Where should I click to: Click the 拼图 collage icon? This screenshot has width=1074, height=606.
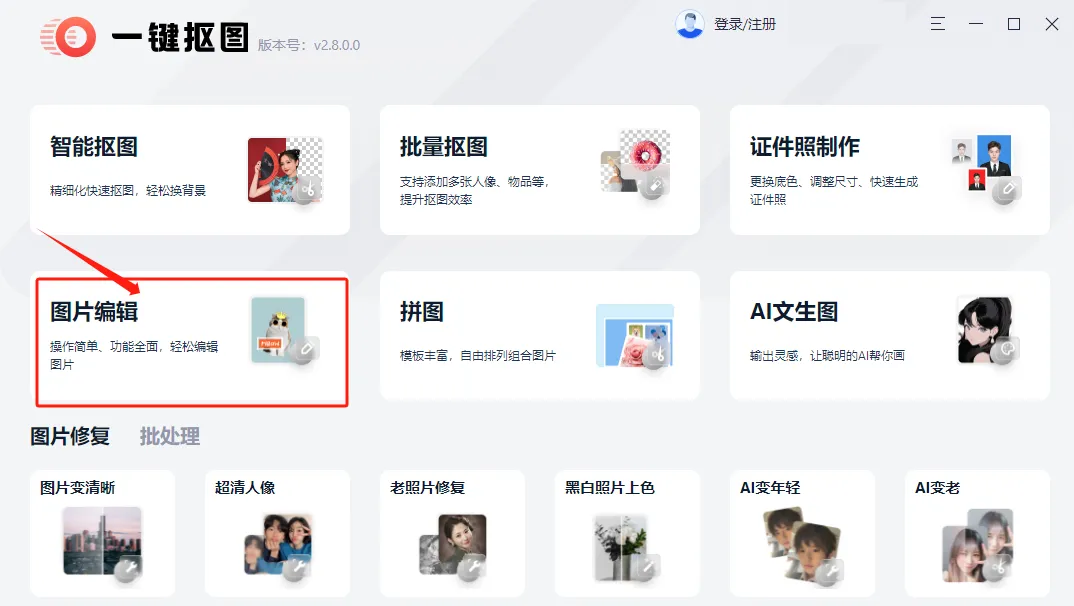[634, 336]
